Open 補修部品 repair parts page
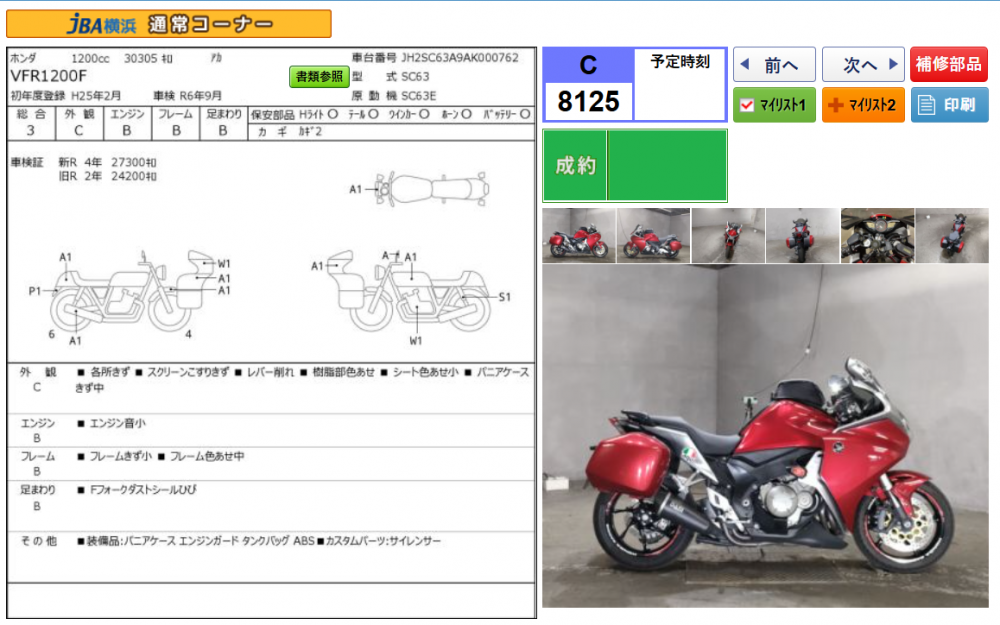This screenshot has height=625, width=1000. [948, 64]
